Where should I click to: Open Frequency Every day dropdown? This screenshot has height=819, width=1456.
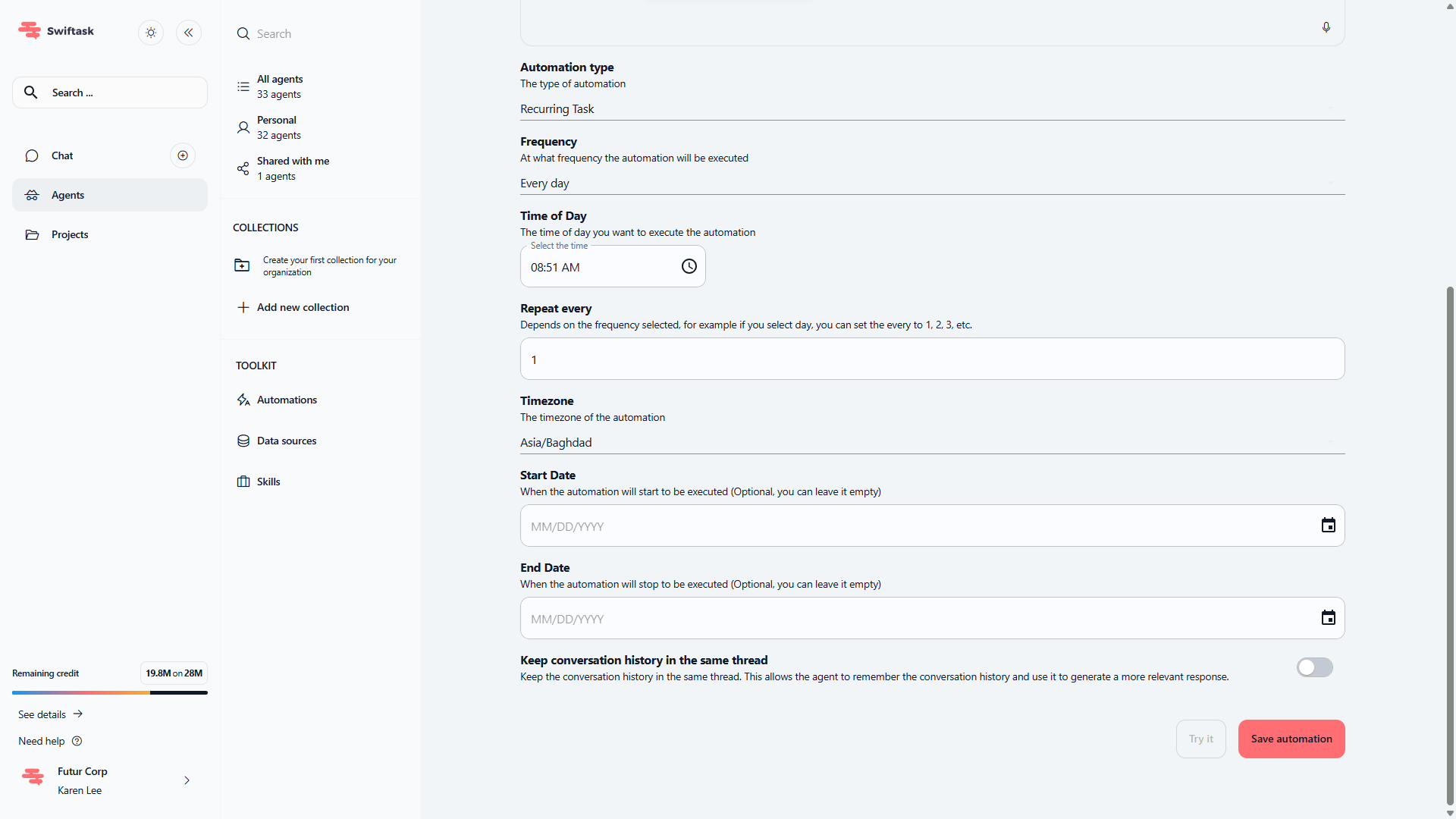[931, 184]
